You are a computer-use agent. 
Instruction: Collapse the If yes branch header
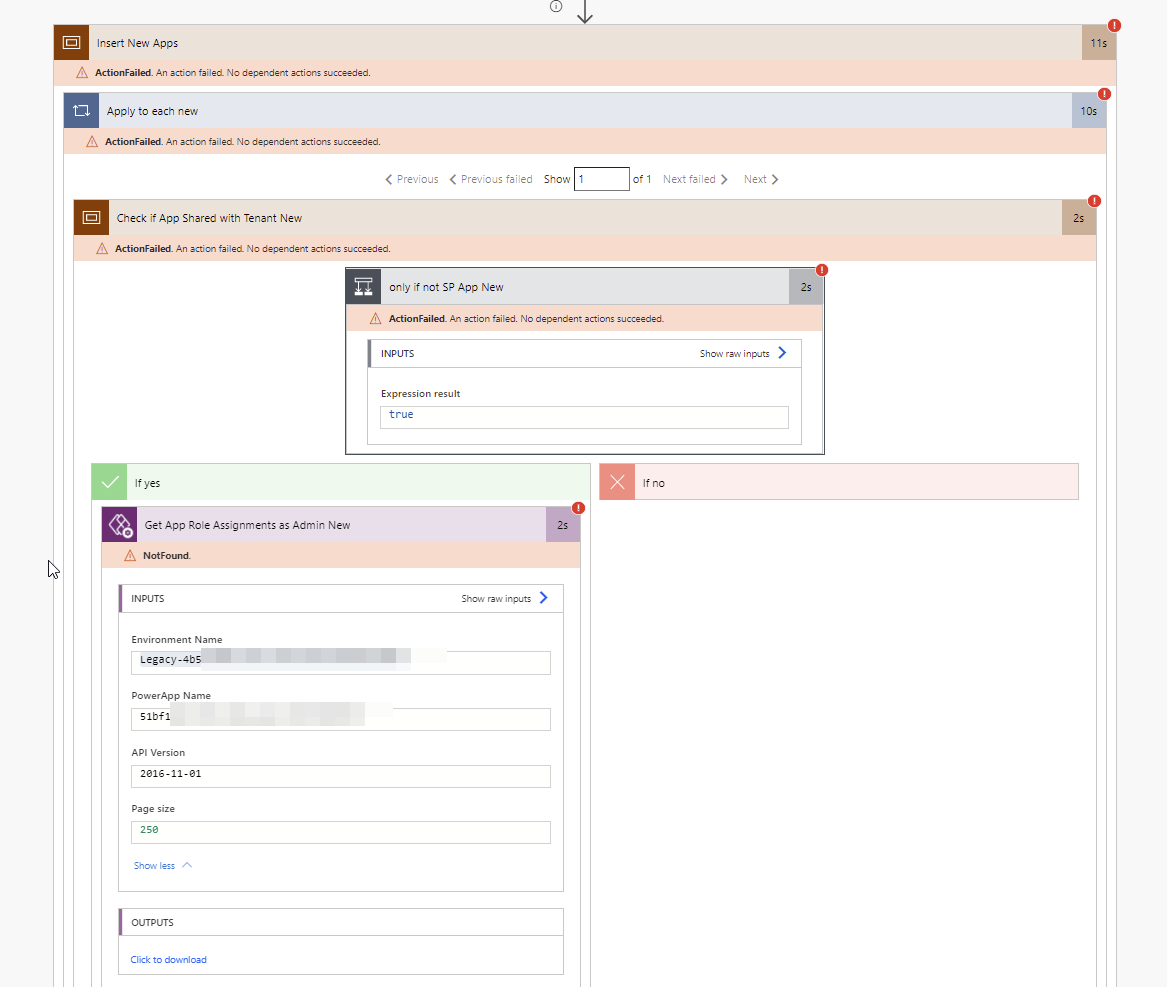click(x=341, y=482)
